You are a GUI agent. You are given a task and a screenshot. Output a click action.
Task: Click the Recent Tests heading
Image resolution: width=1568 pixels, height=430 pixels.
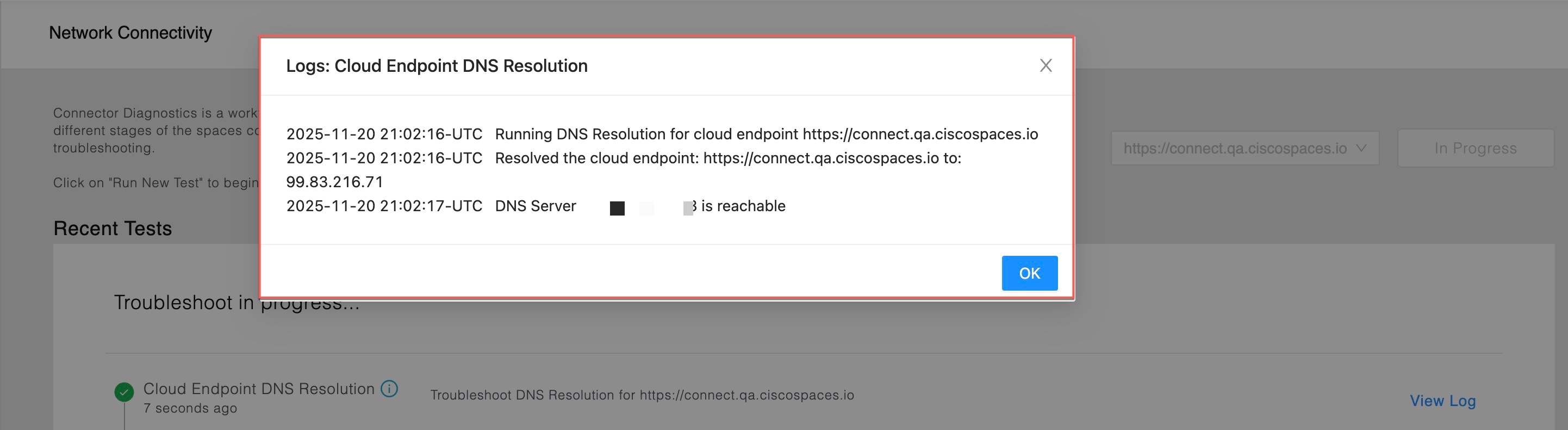[113, 229]
